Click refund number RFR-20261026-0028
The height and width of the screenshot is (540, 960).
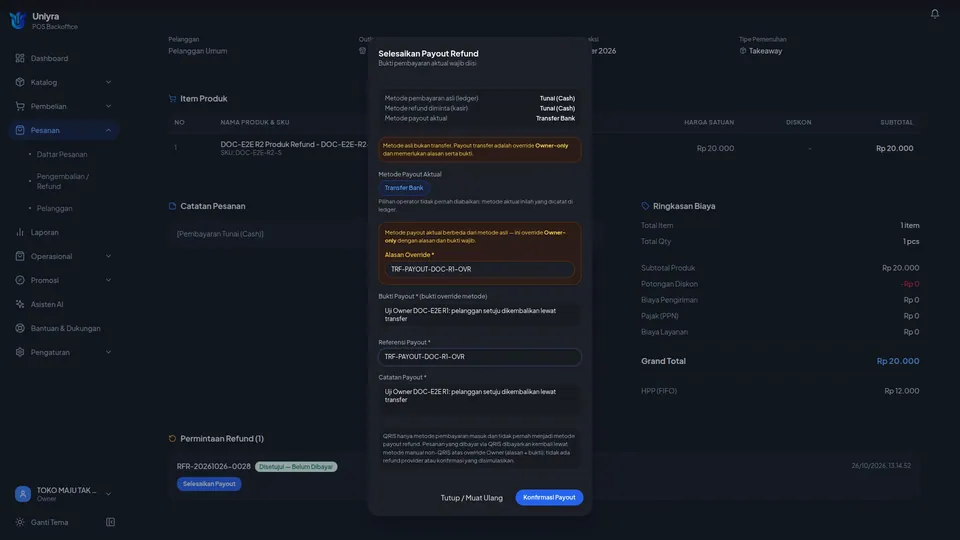click(x=214, y=467)
